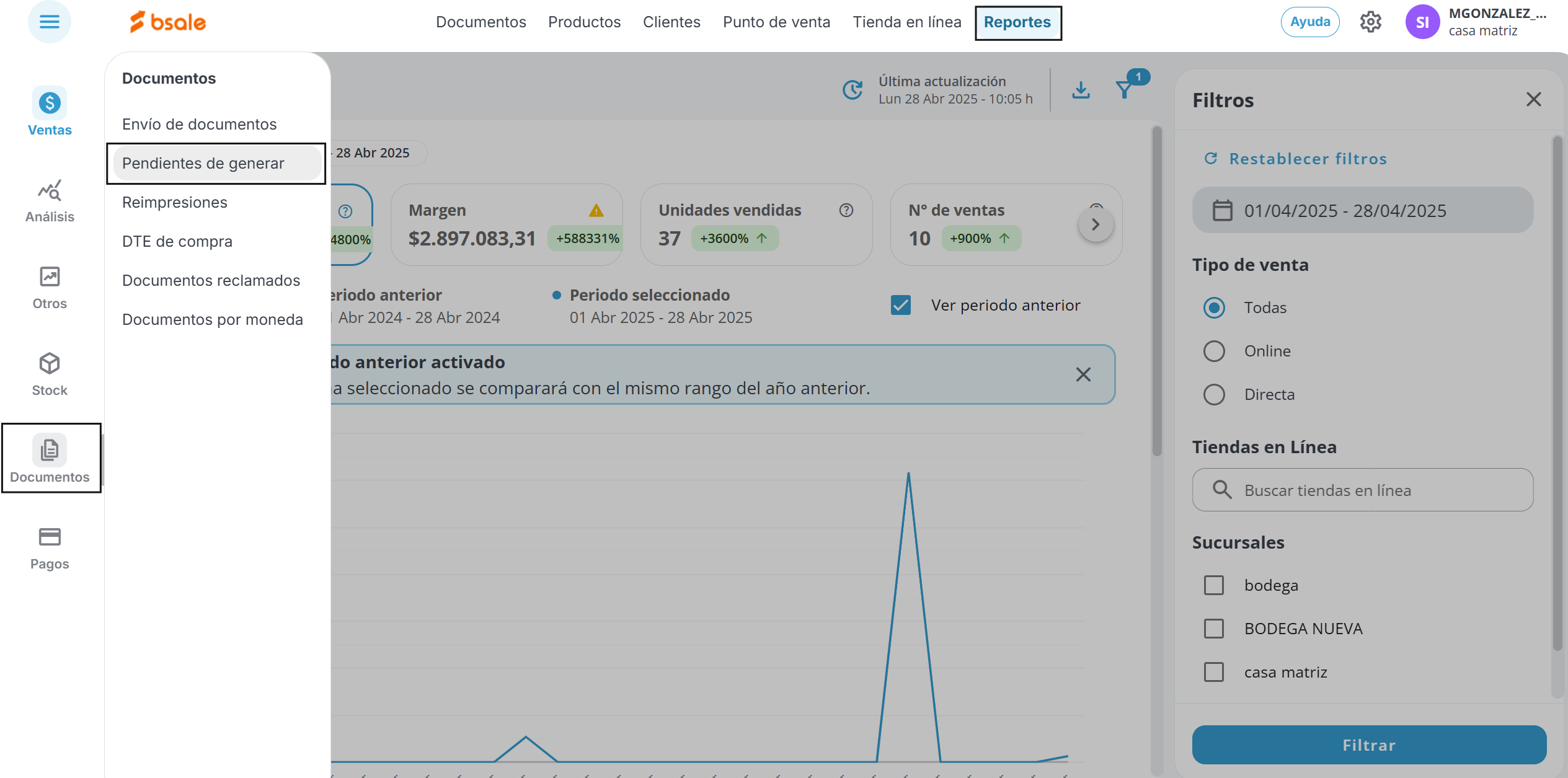Click the filter funnel icon
The height and width of the screenshot is (778, 1568).
point(1124,90)
